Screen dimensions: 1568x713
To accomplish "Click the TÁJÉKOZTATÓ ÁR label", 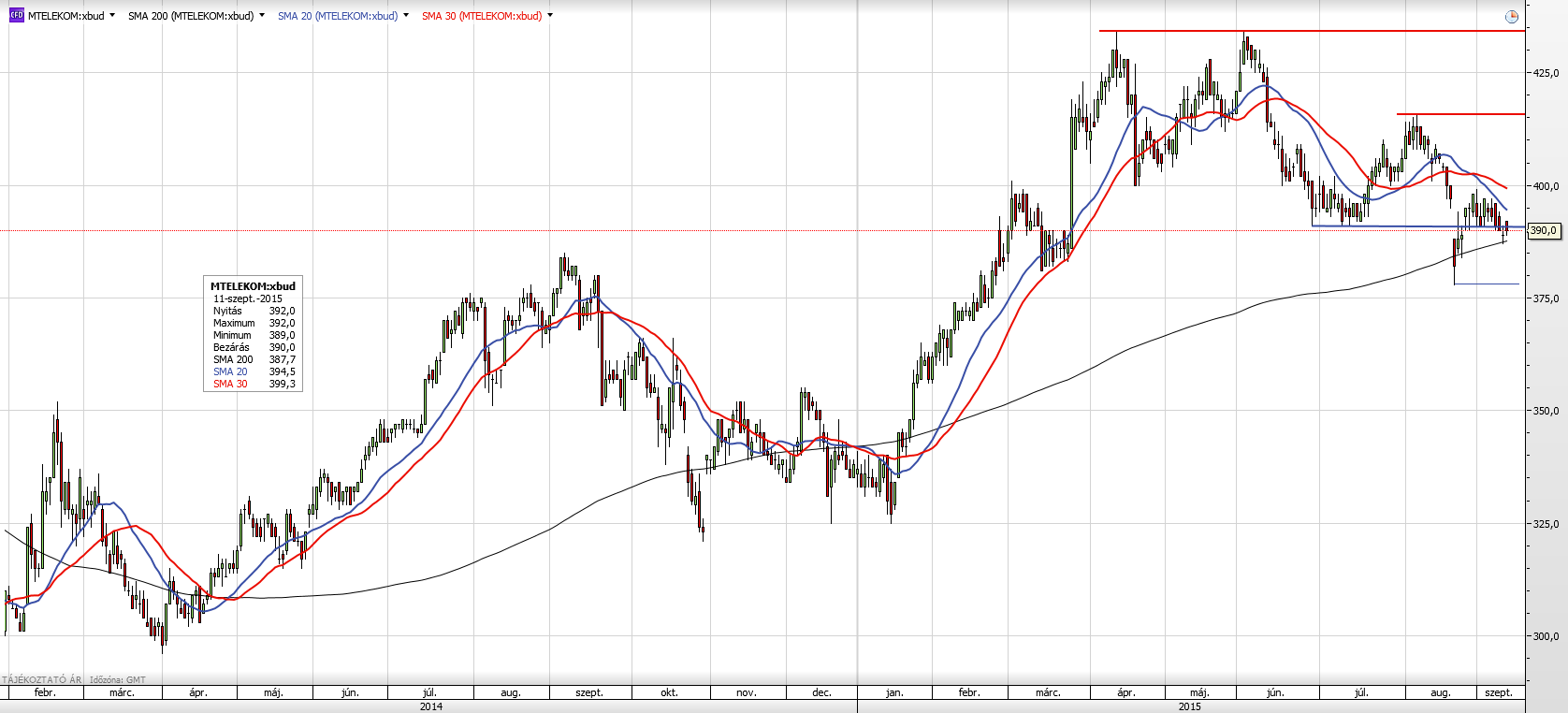I will click(42, 680).
